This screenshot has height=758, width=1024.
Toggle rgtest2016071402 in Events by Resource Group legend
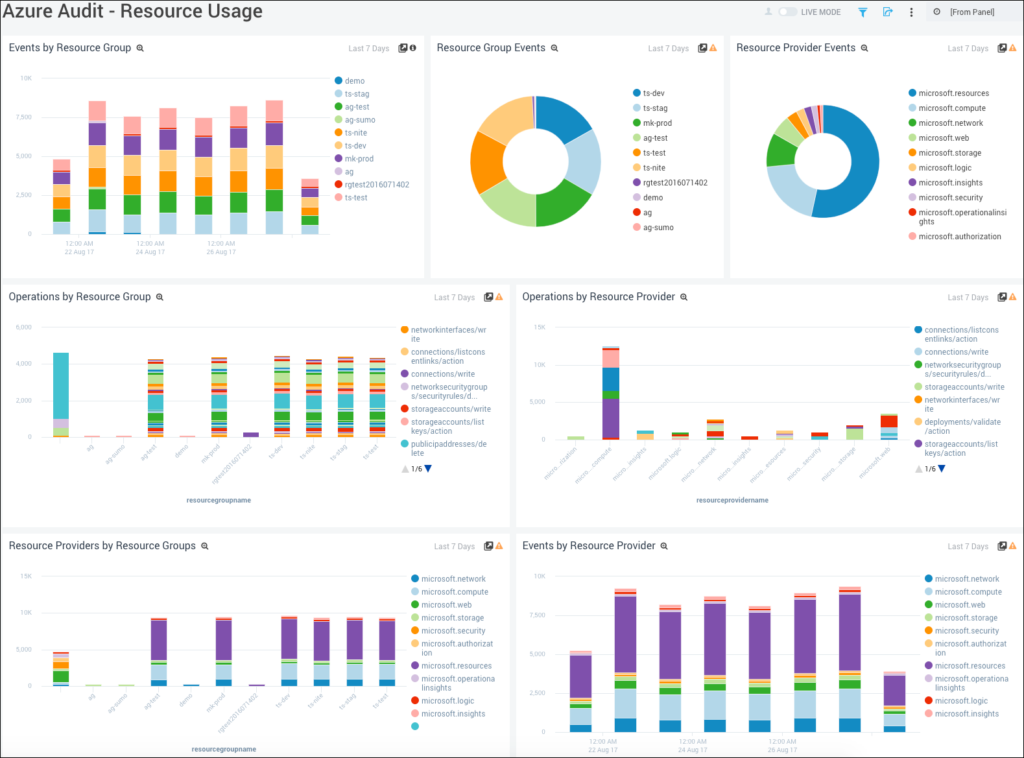[372, 185]
